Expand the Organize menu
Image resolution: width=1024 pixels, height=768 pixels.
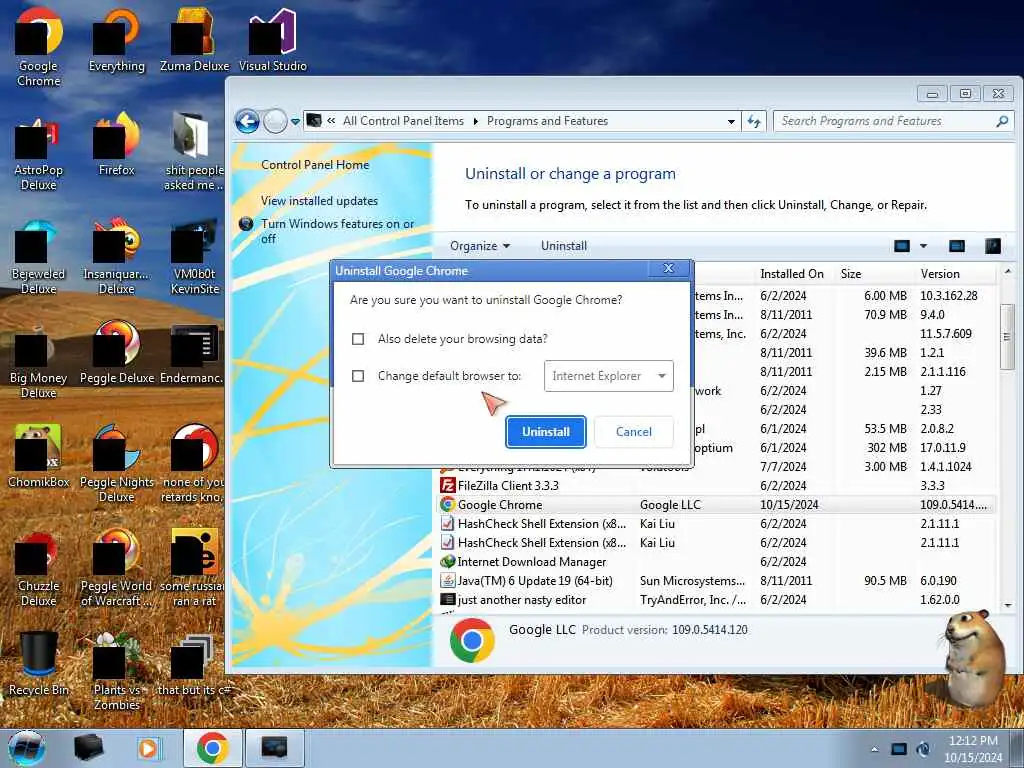480,246
